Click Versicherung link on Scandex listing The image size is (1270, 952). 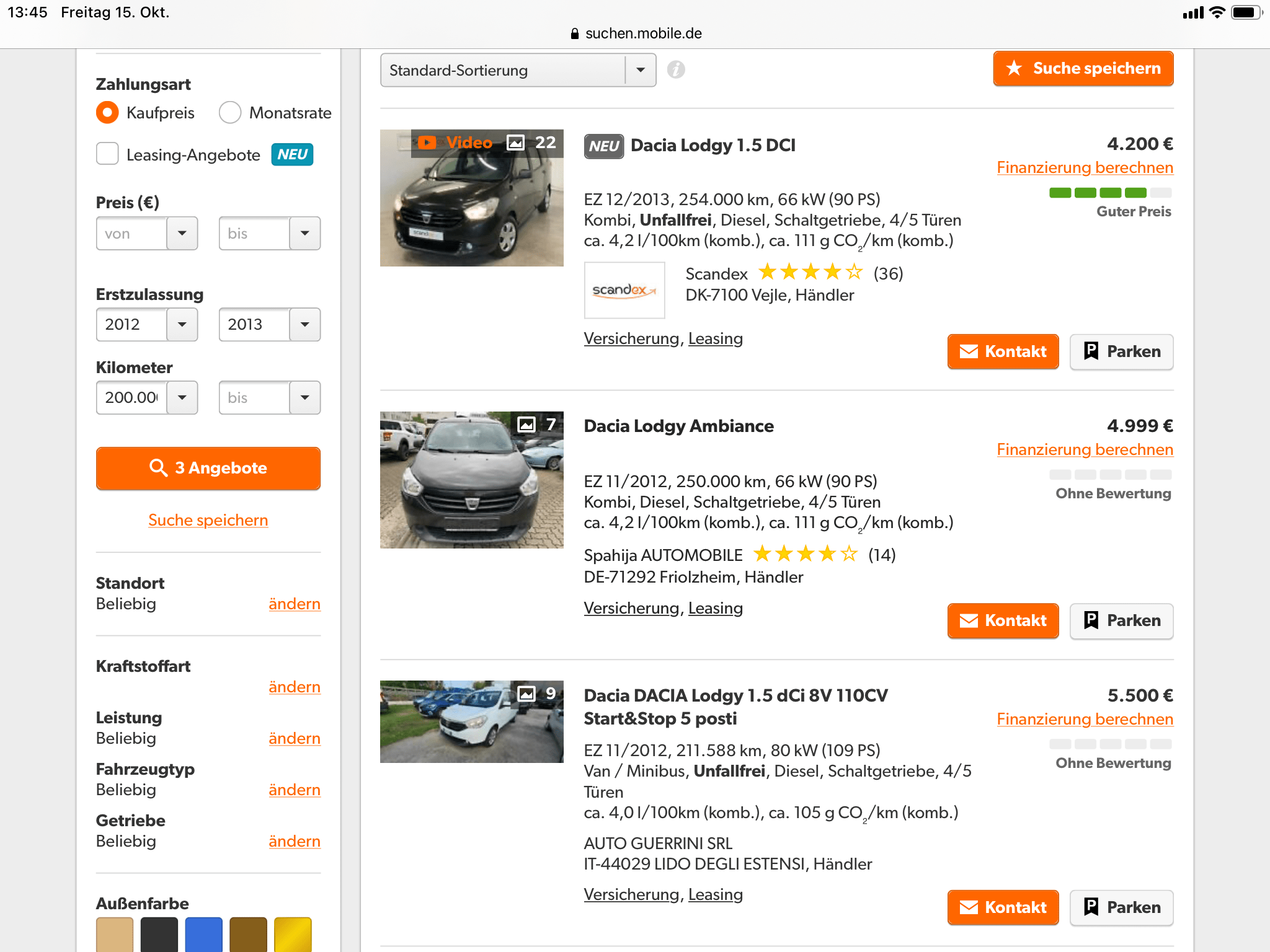point(631,338)
